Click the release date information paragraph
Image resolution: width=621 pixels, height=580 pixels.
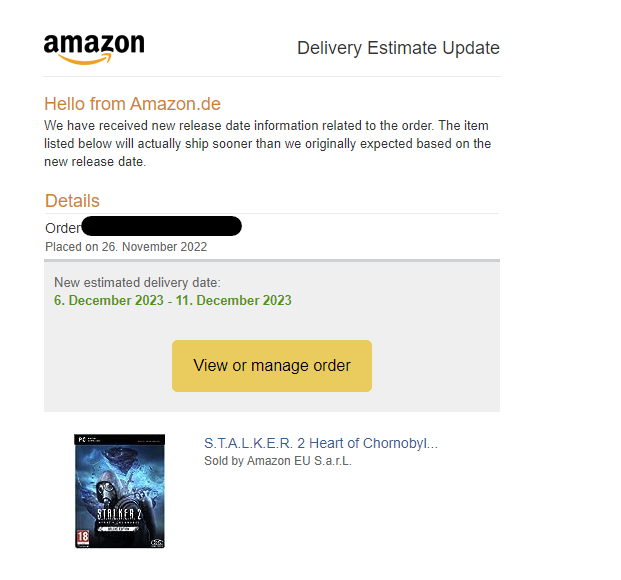(267, 144)
